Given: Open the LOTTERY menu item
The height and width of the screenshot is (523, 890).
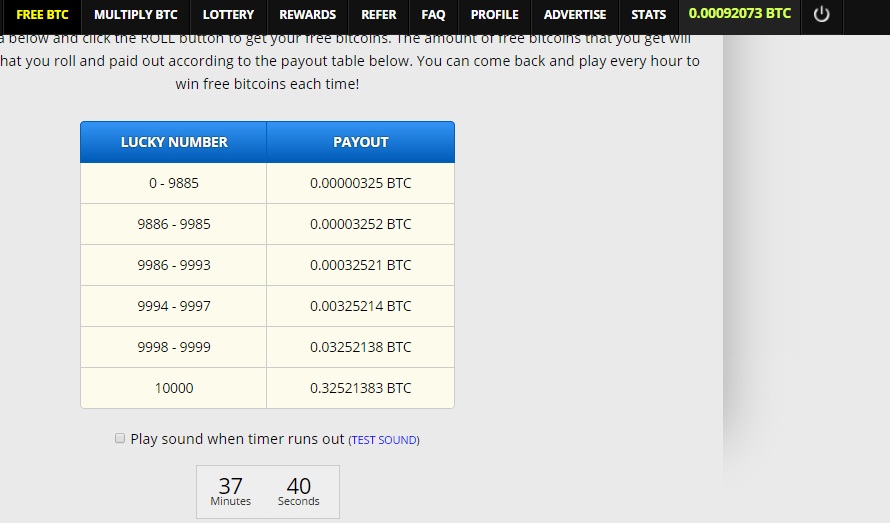Looking at the screenshot, I should 228,15.
